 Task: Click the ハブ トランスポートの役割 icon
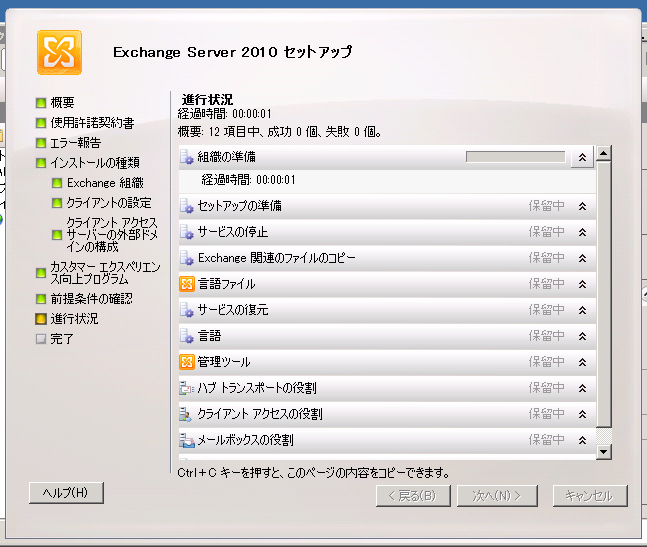point(187,388)
